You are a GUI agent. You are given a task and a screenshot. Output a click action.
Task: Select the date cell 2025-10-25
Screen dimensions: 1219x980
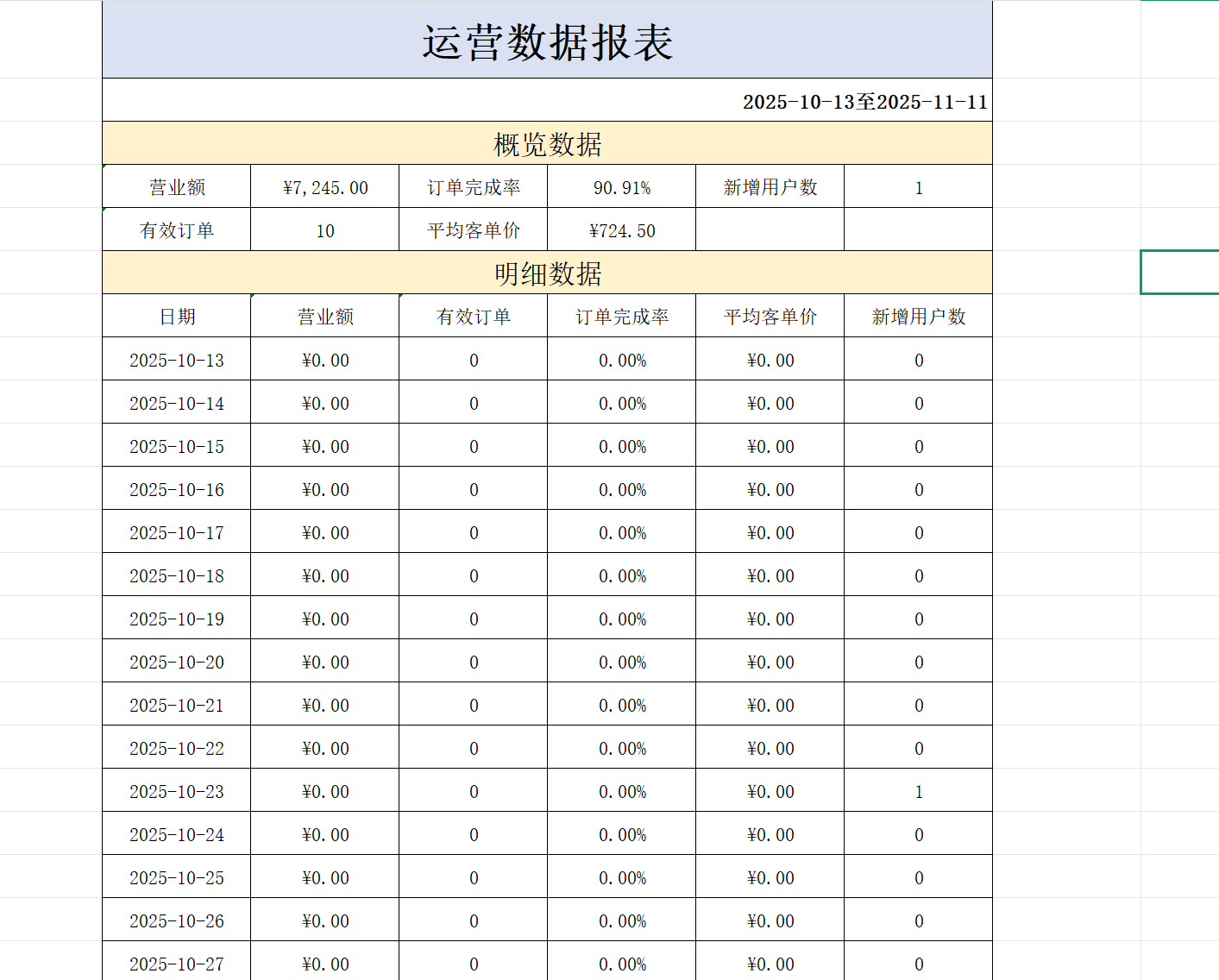tap(177, 876)
